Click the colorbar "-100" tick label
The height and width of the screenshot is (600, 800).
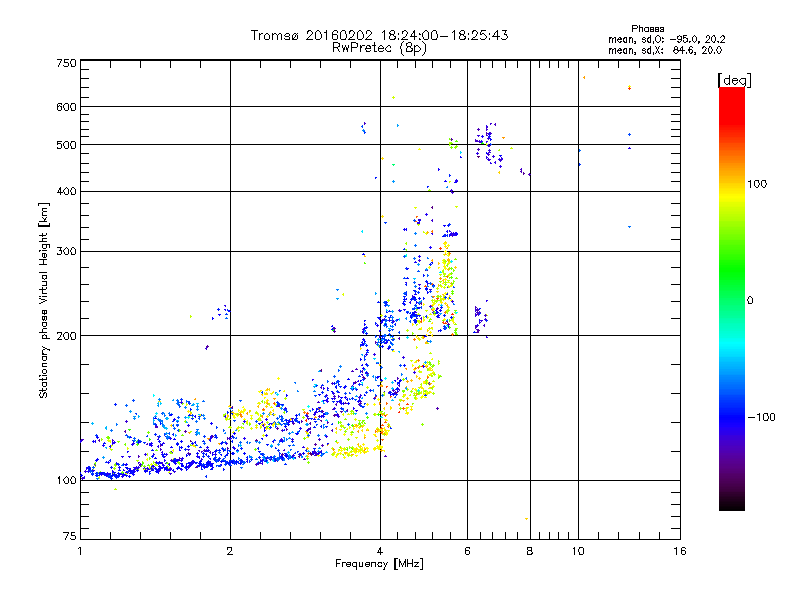coord(762,417)
